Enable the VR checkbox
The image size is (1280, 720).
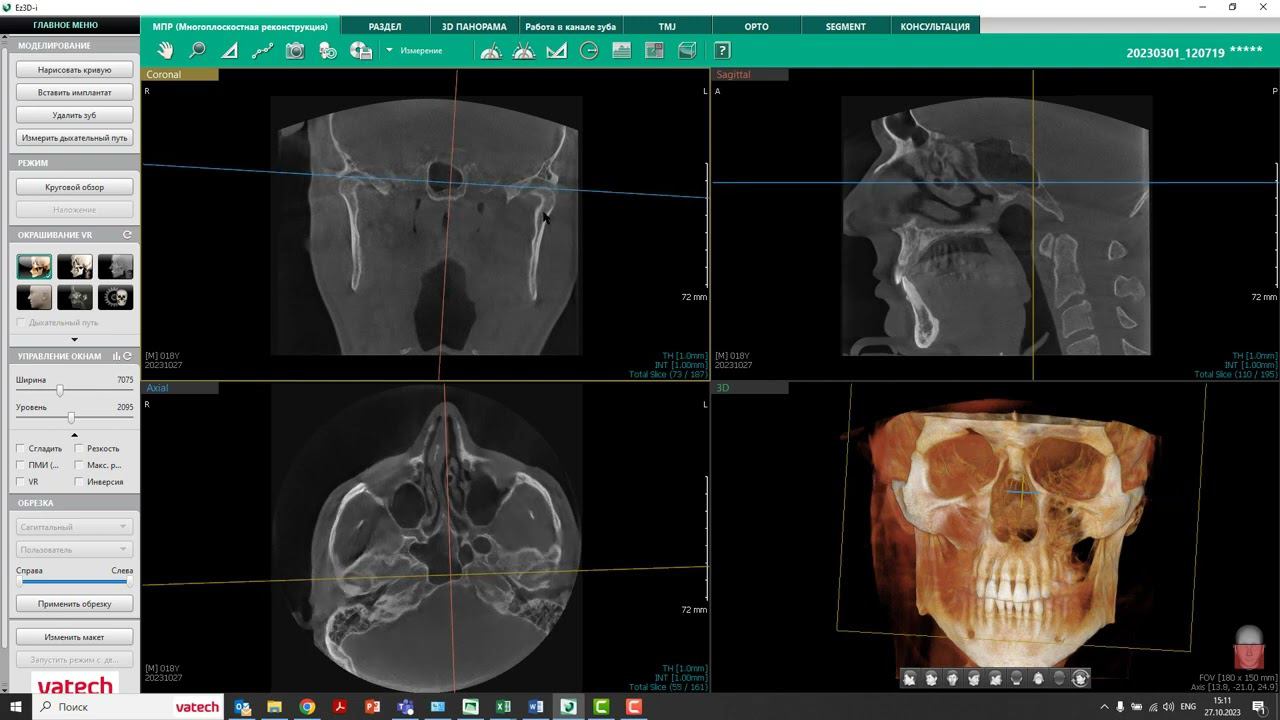tap(21, 482)
